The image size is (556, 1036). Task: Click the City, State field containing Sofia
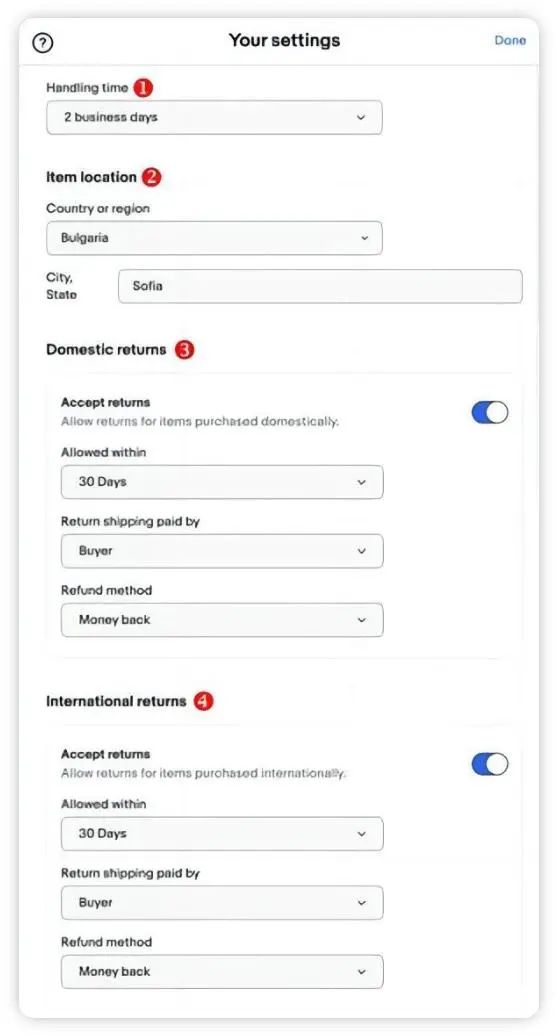pyautogui.click(x=320, y=286)
